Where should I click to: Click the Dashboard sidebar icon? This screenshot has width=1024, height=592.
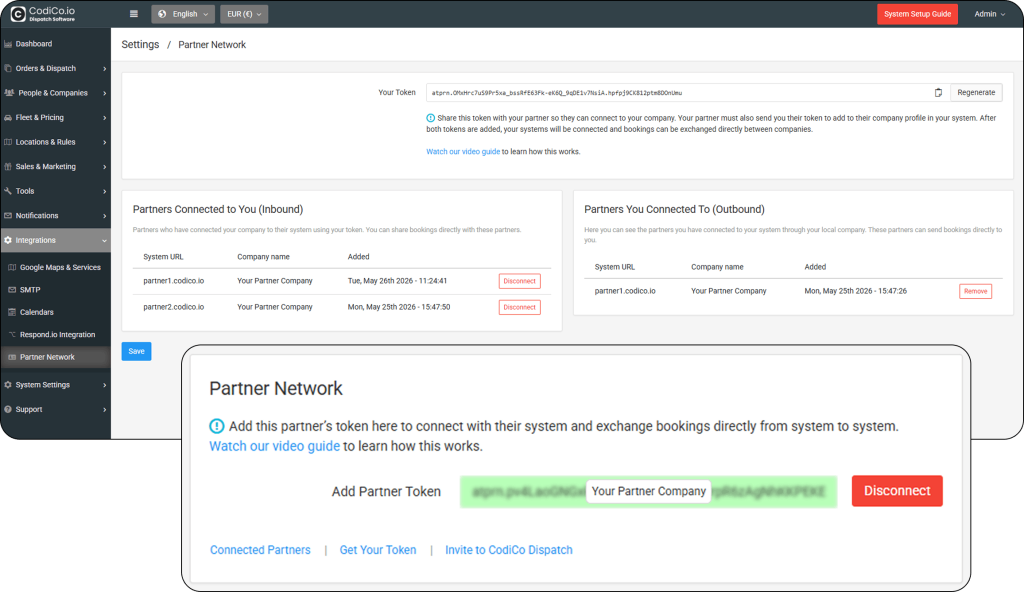tap(8, 44)
